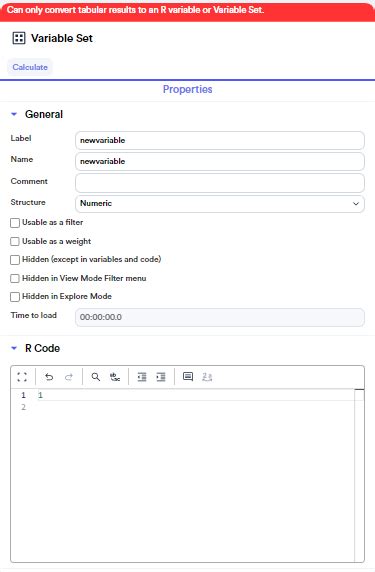Image resolution: width=375 pixels, height=572 pixels.
Task: Open the code search magnifier
Action: [x=96, y=377]
